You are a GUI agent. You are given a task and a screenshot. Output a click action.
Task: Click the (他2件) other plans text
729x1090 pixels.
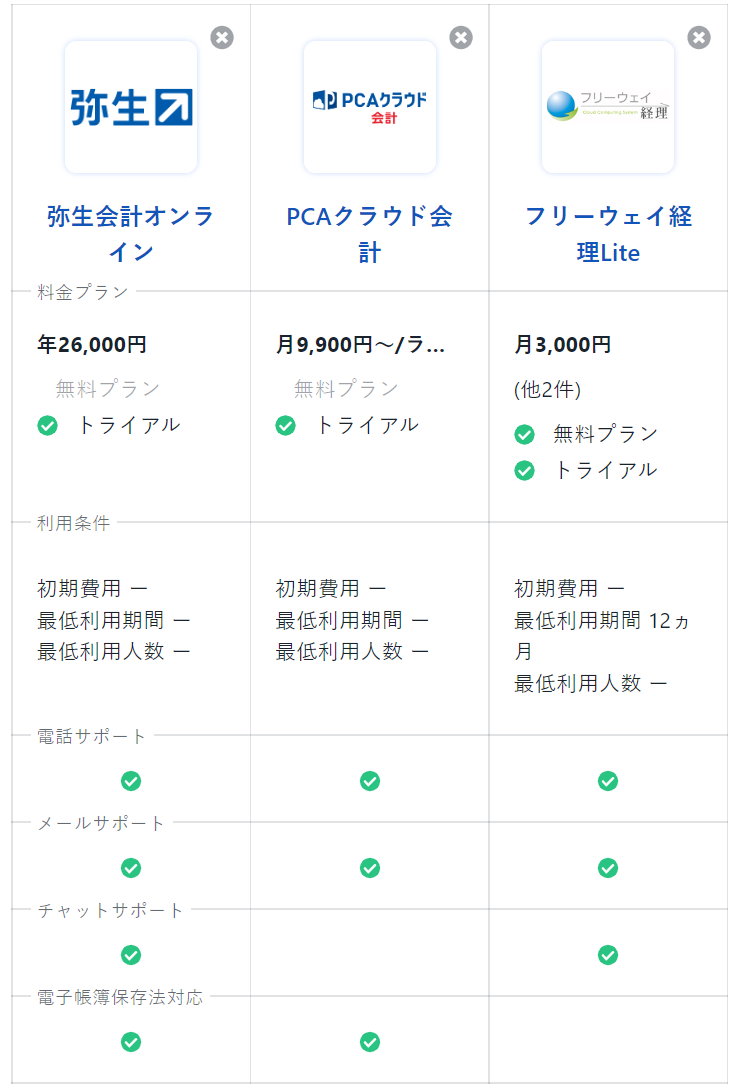pos(547,390)
